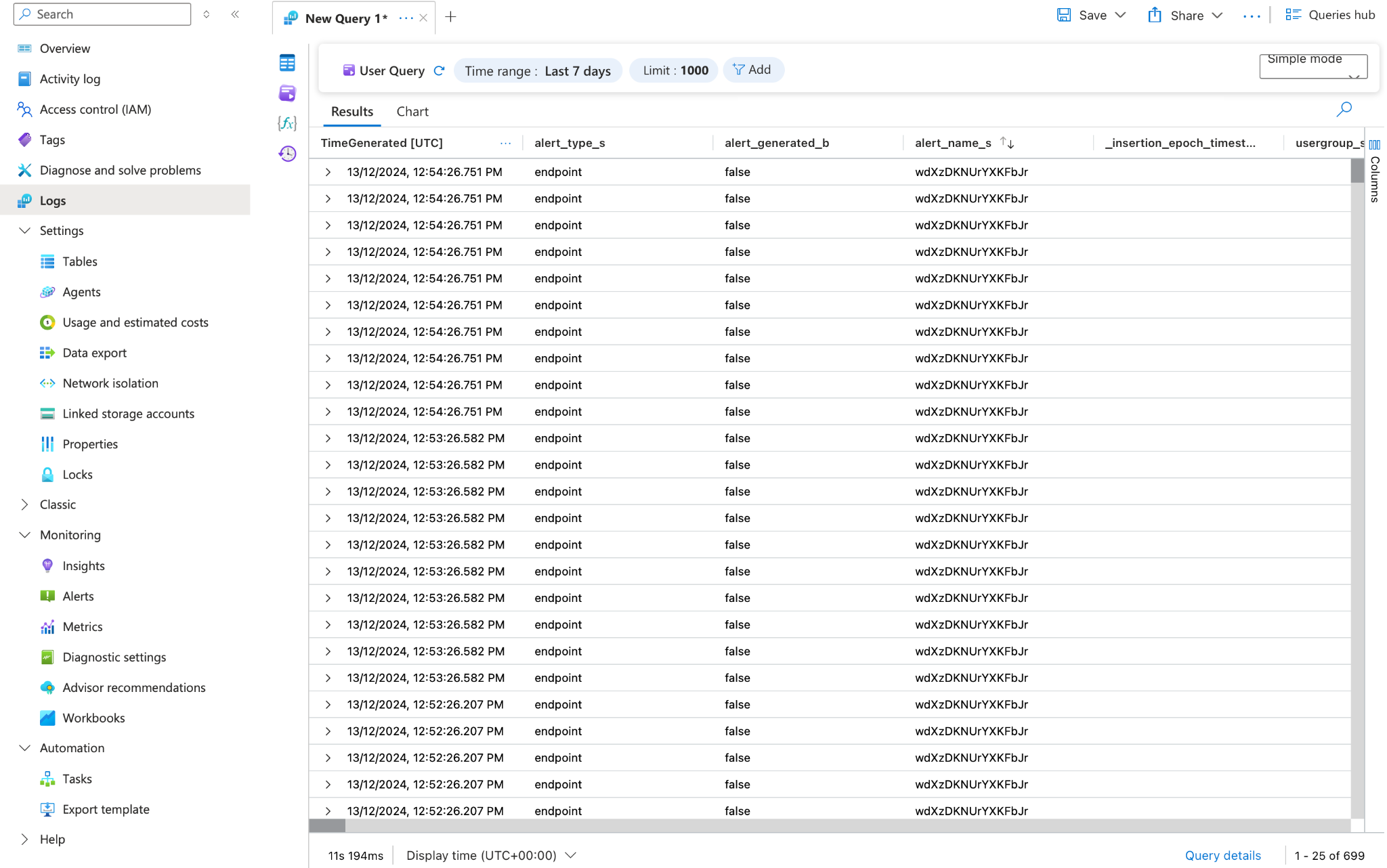Screen dimensions: 1387x868
Task: Open the Save dropdown arrow
Action: coord(1121,15)
